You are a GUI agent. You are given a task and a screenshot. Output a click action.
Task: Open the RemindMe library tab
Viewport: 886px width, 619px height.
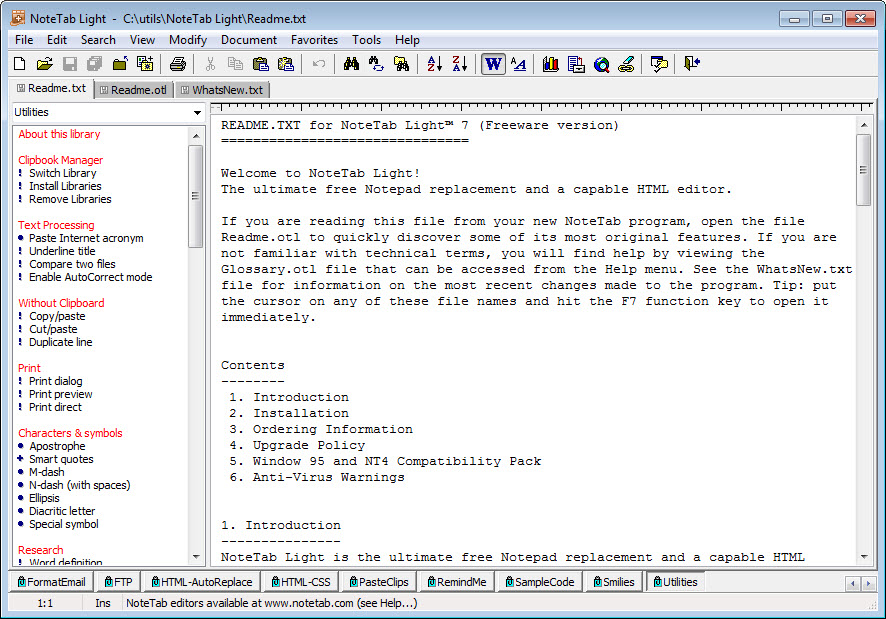coord(457,582)
